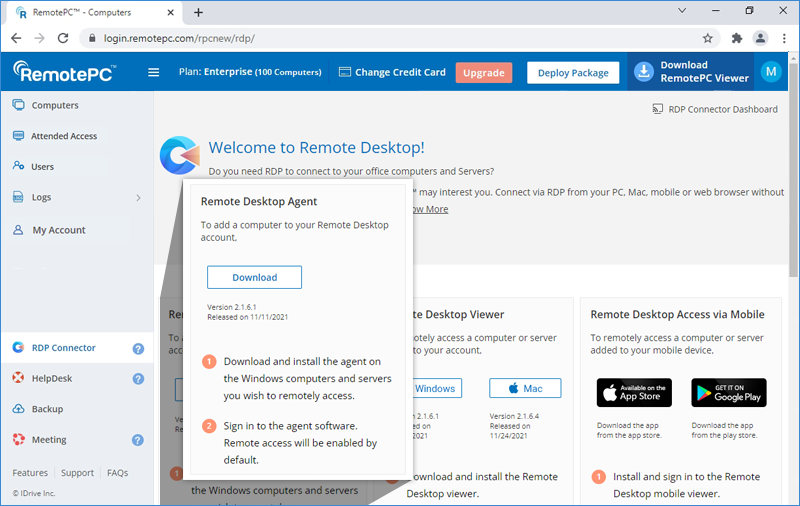Open Attended Access in the sidebar

64,136
